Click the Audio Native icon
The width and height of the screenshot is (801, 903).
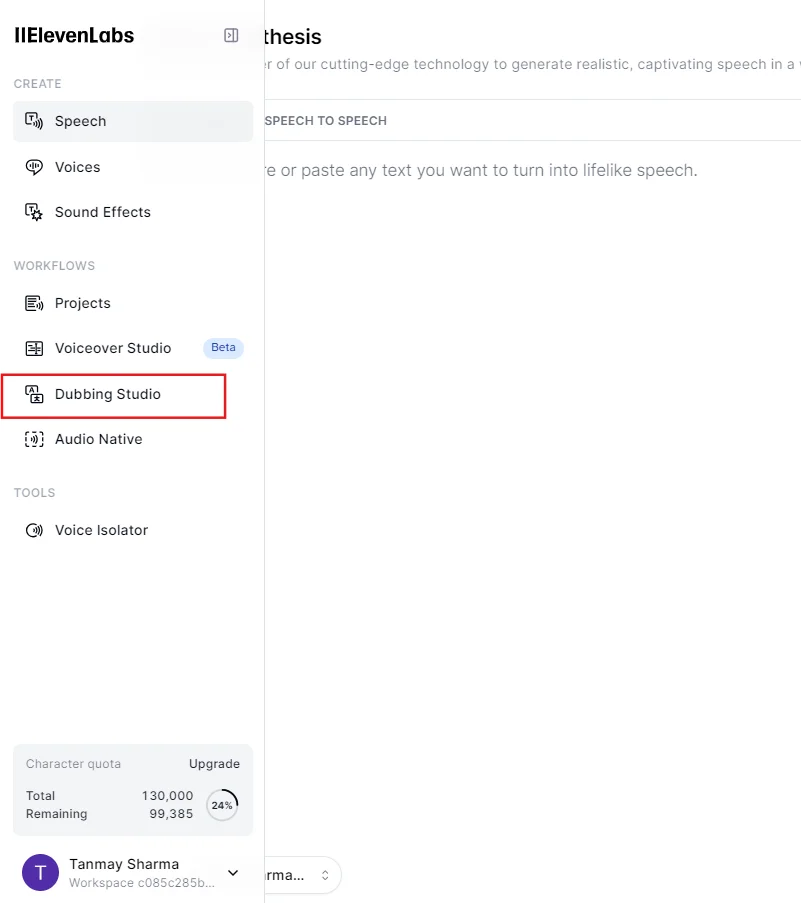[34, 439]
